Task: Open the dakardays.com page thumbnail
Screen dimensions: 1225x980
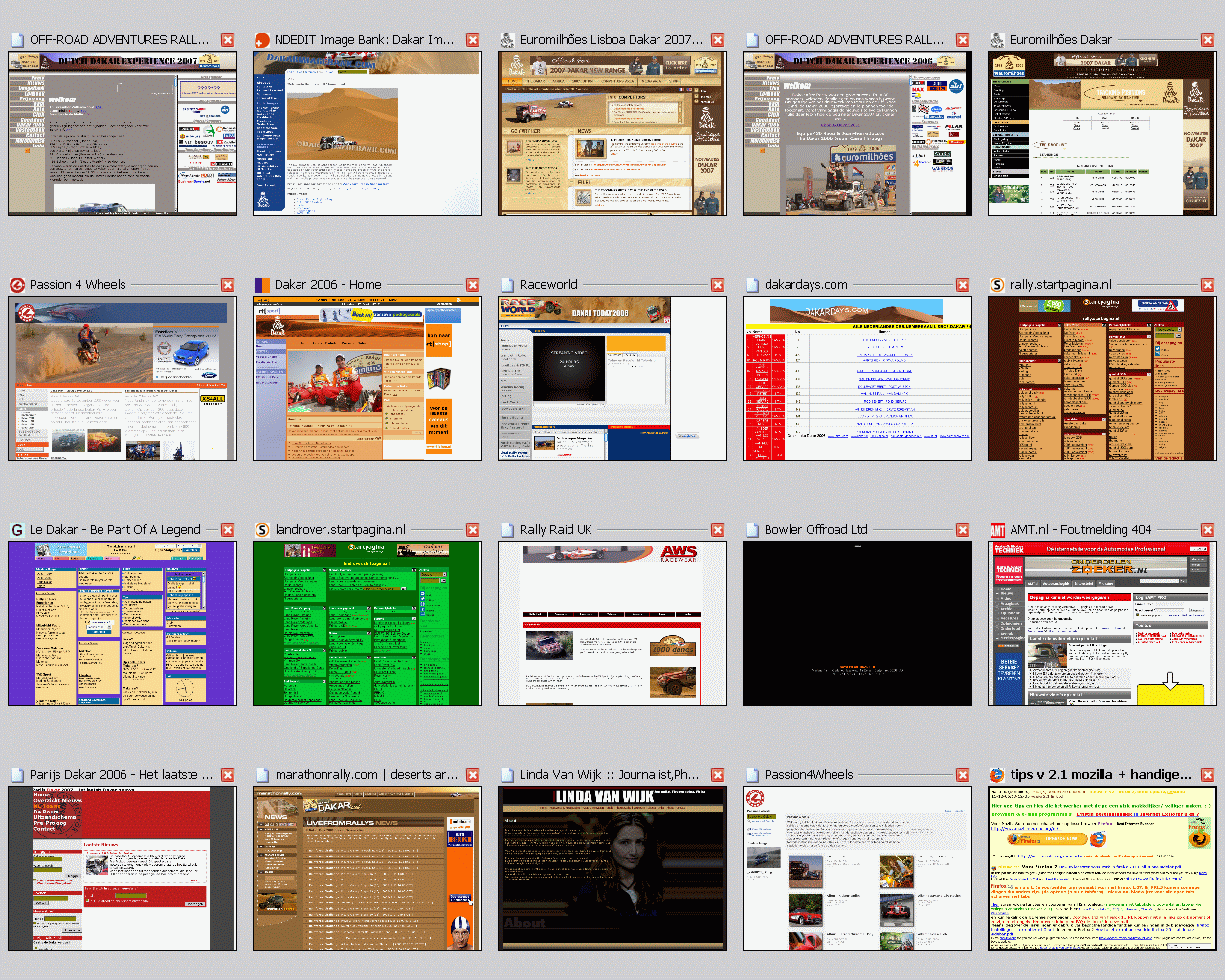Action: [857, 379]
